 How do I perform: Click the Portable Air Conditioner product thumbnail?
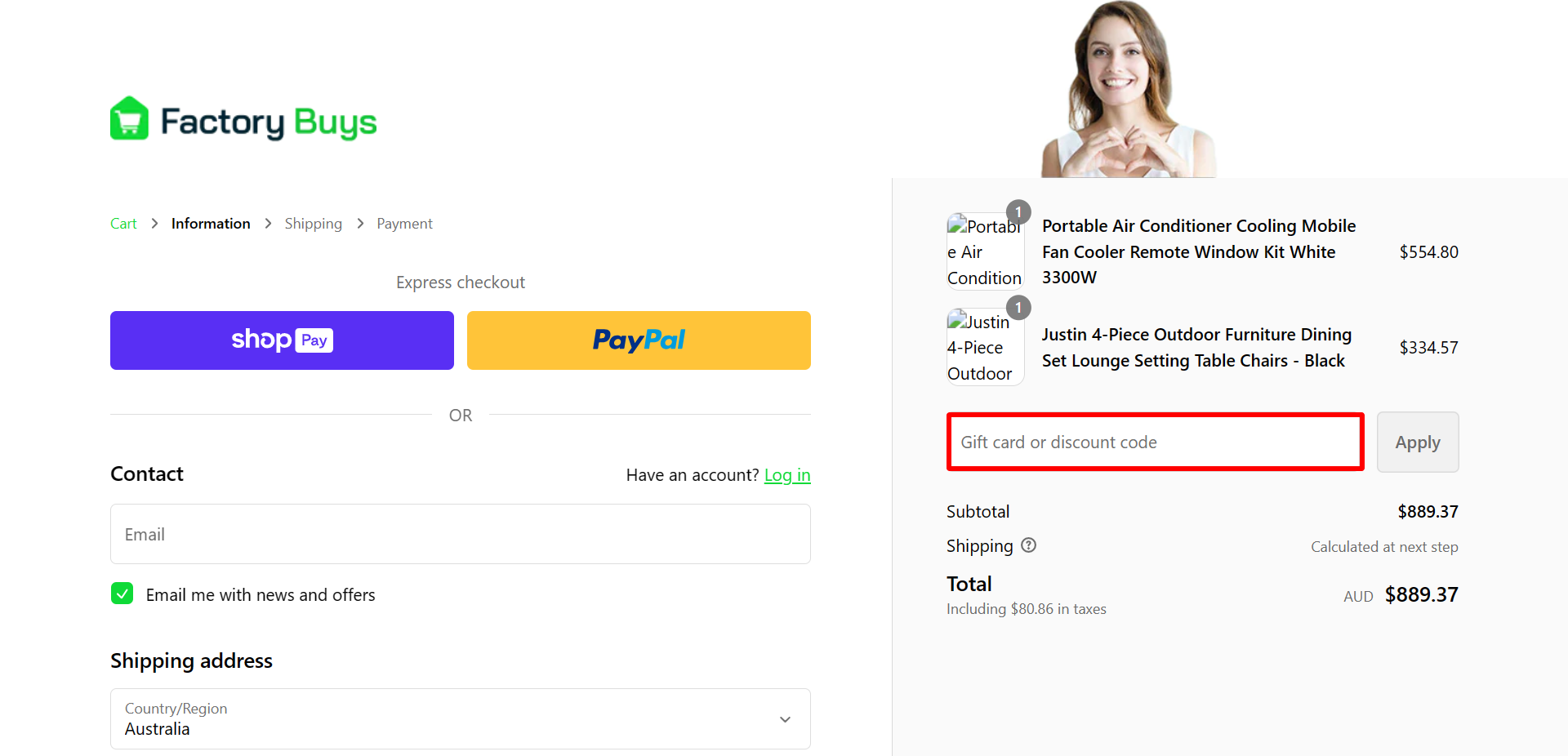point(985,251)
